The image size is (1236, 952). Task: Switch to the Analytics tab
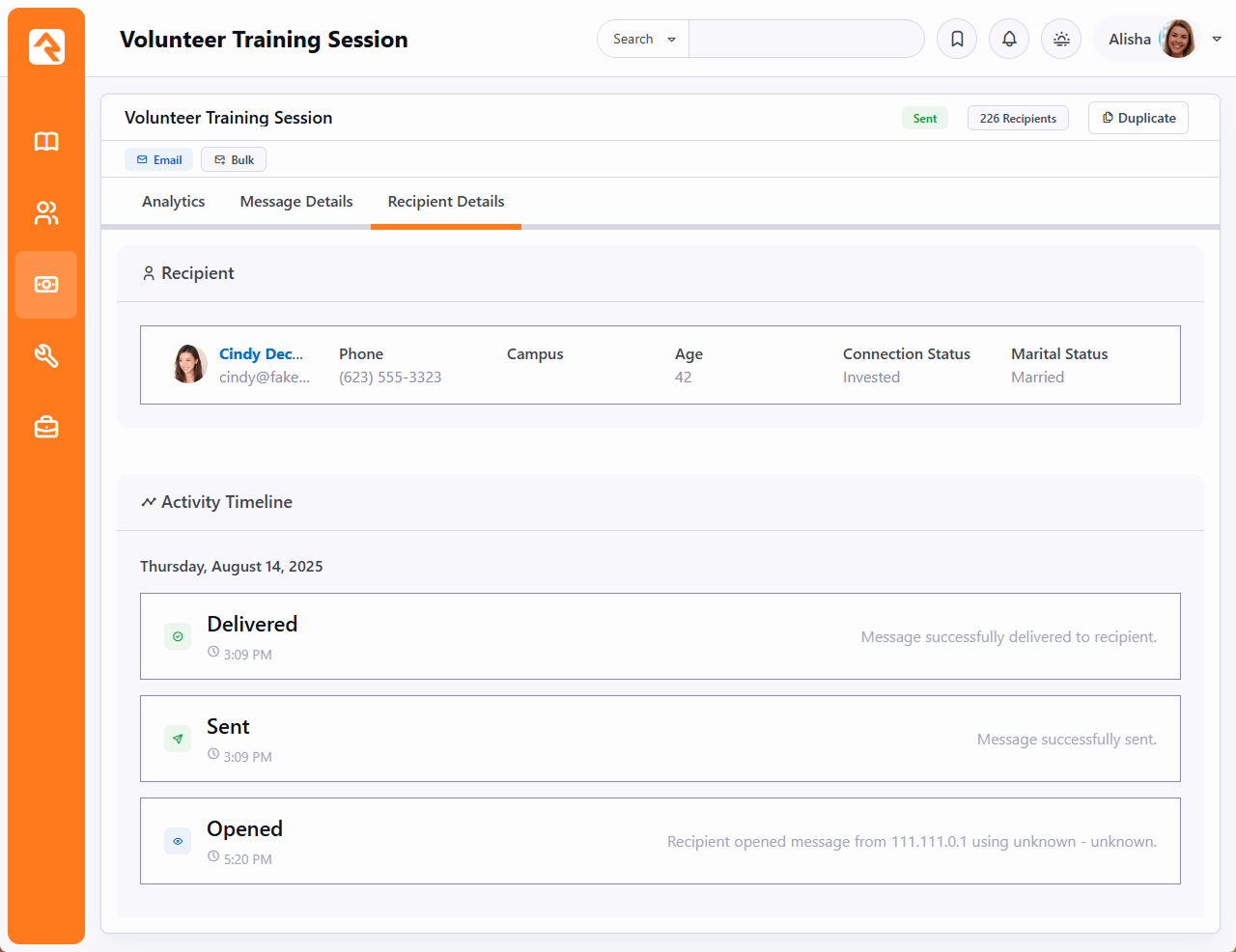click(174, 202)
